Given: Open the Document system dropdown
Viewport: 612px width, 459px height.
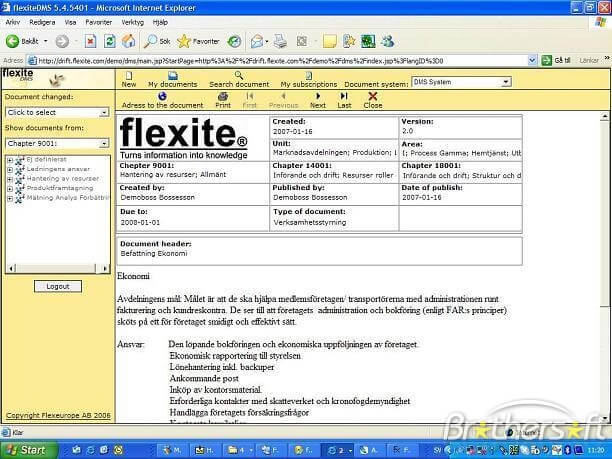Looking at the screenshot, I should (506, 82).
